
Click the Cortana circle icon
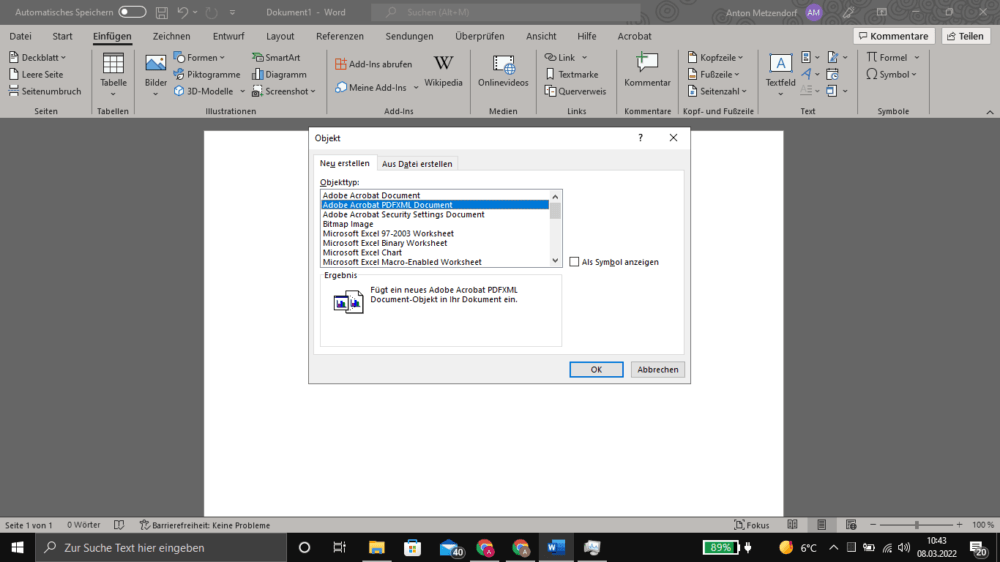tap(304, 547)
